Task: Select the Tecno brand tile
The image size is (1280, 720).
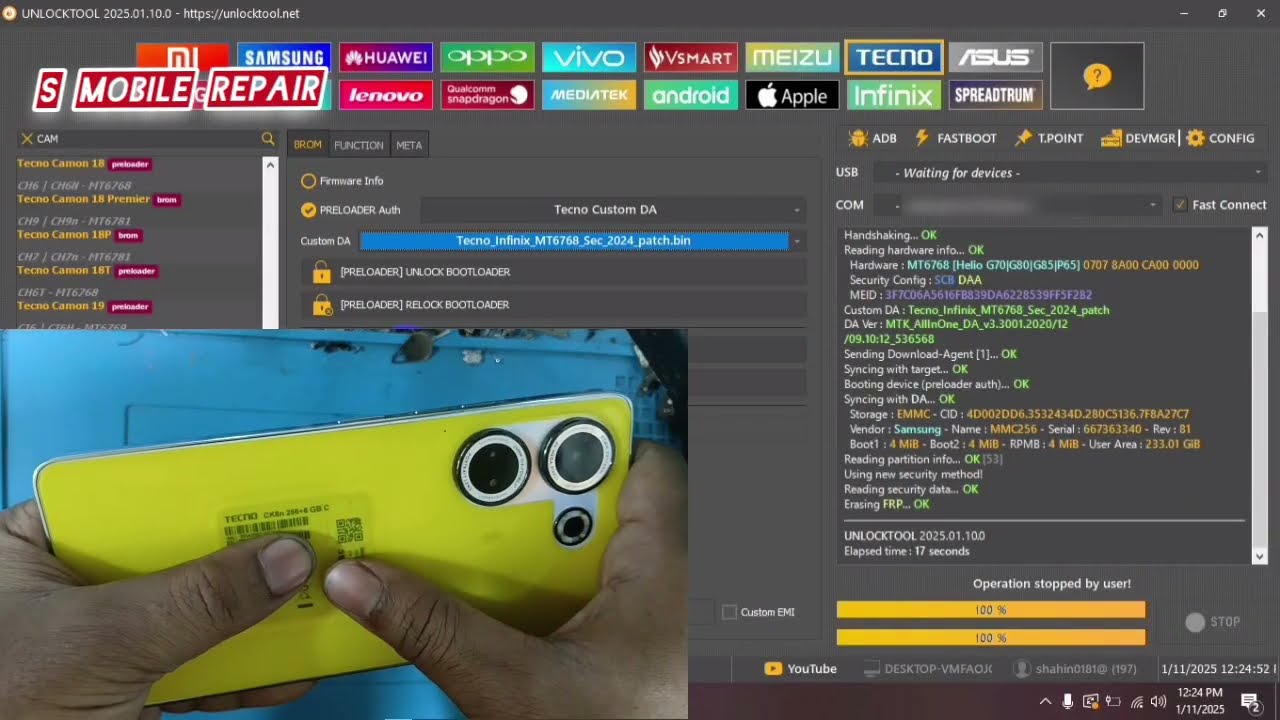Action: coord(894,57)
